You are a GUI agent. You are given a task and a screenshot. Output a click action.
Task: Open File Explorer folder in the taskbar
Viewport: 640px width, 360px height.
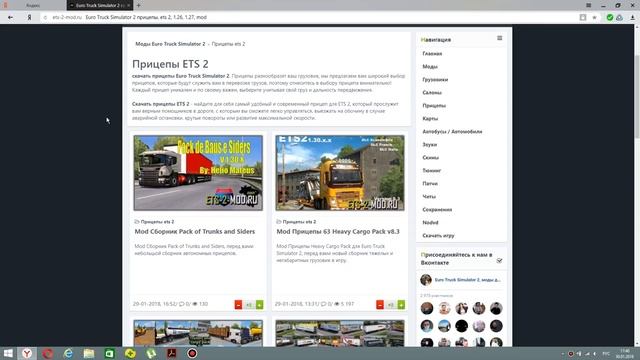(89, 353)
